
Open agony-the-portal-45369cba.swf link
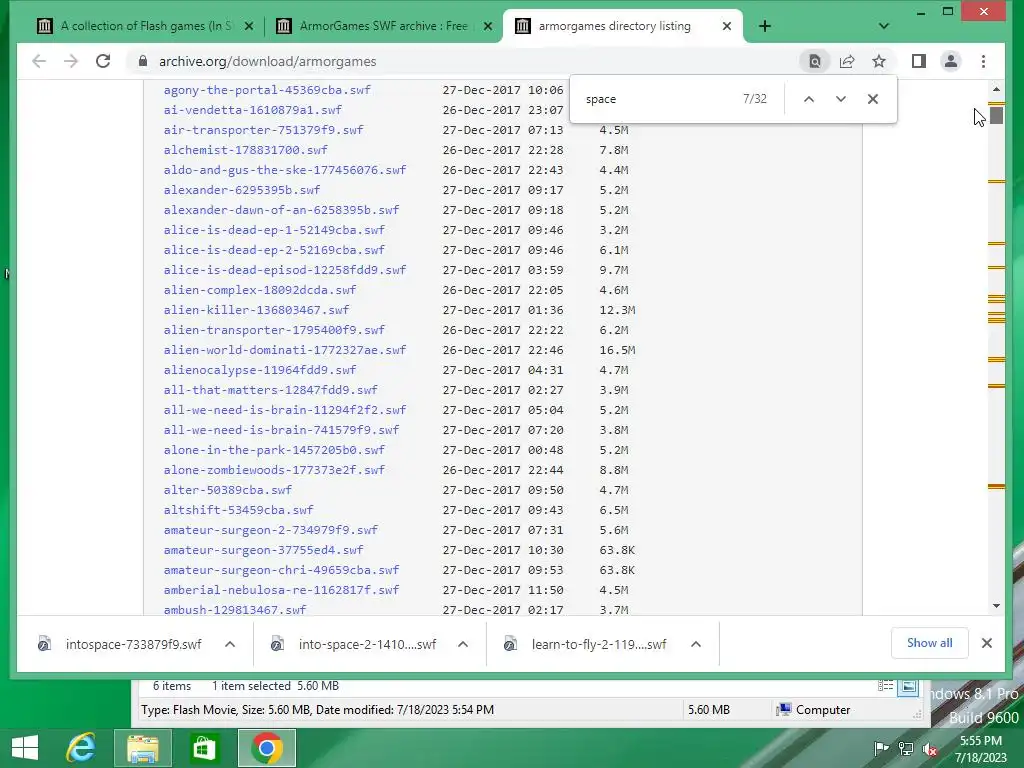(x=267, y=90)
